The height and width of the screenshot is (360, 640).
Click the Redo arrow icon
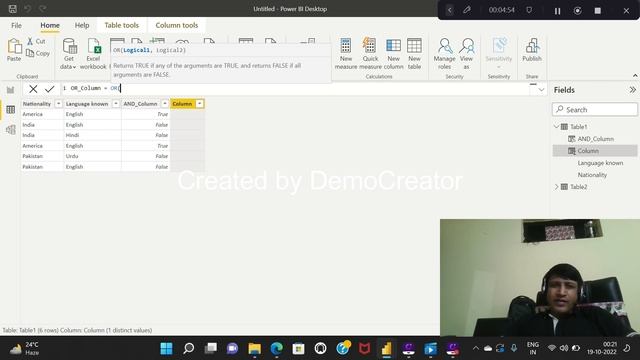[42, 9]
